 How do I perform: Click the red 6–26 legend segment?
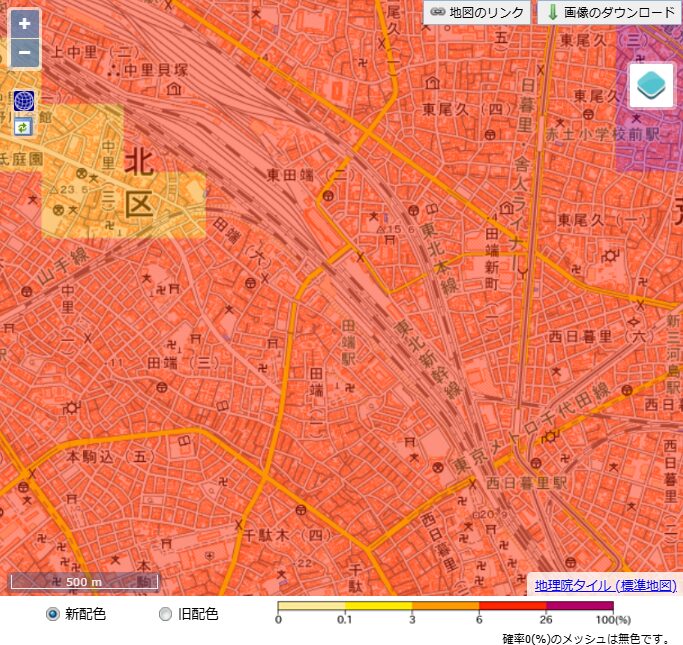(512, 605)
